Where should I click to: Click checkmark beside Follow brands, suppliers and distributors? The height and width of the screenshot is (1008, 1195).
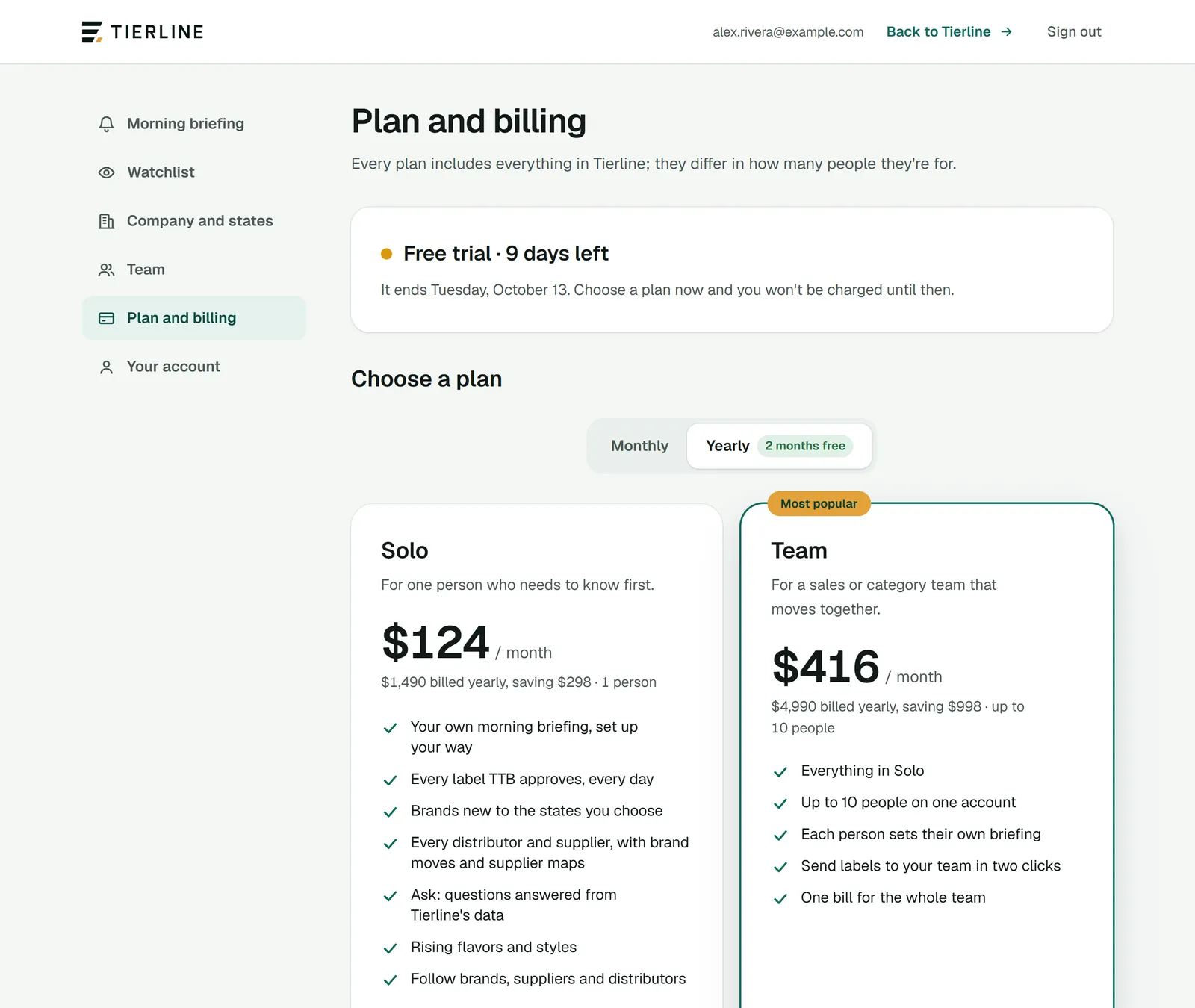coord(390,980)
